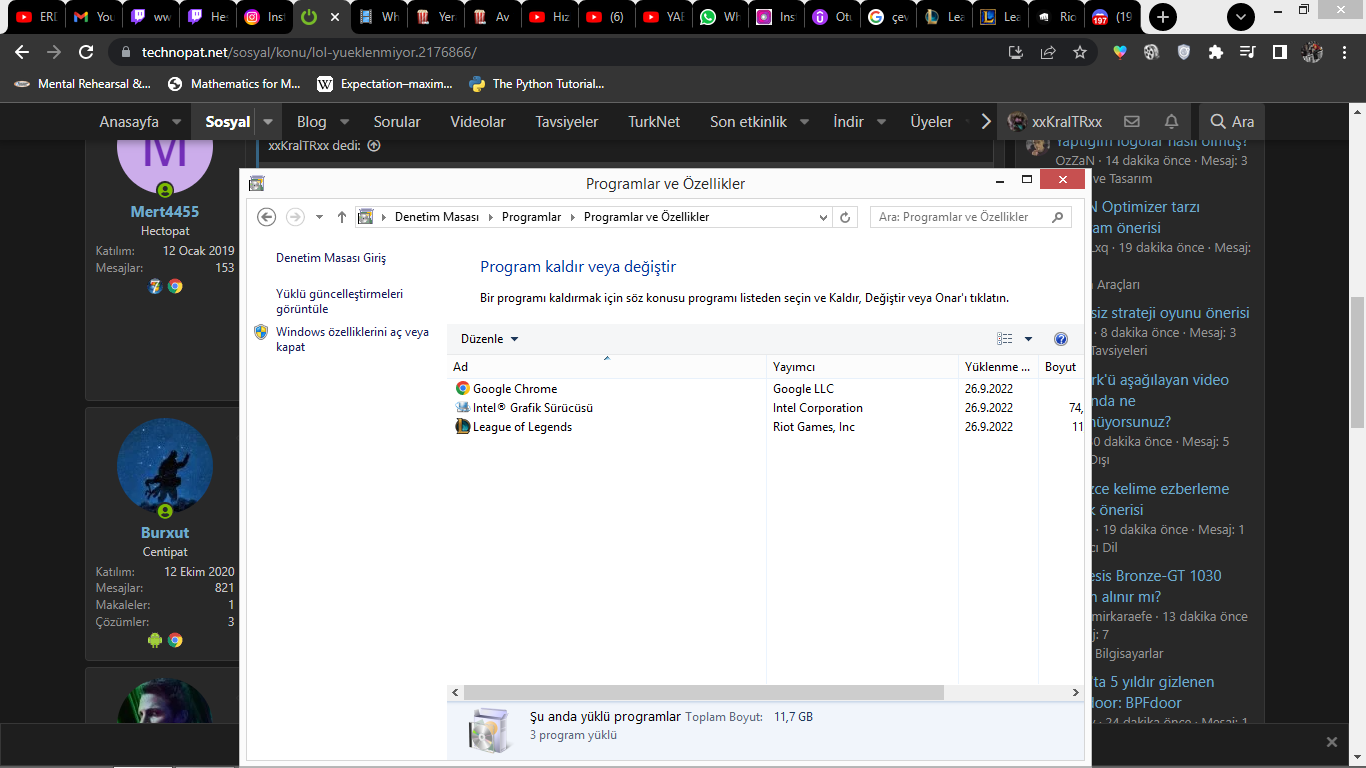
Task: Open the xxKralTRxx account menu
Action: [x=1055, y=122]
